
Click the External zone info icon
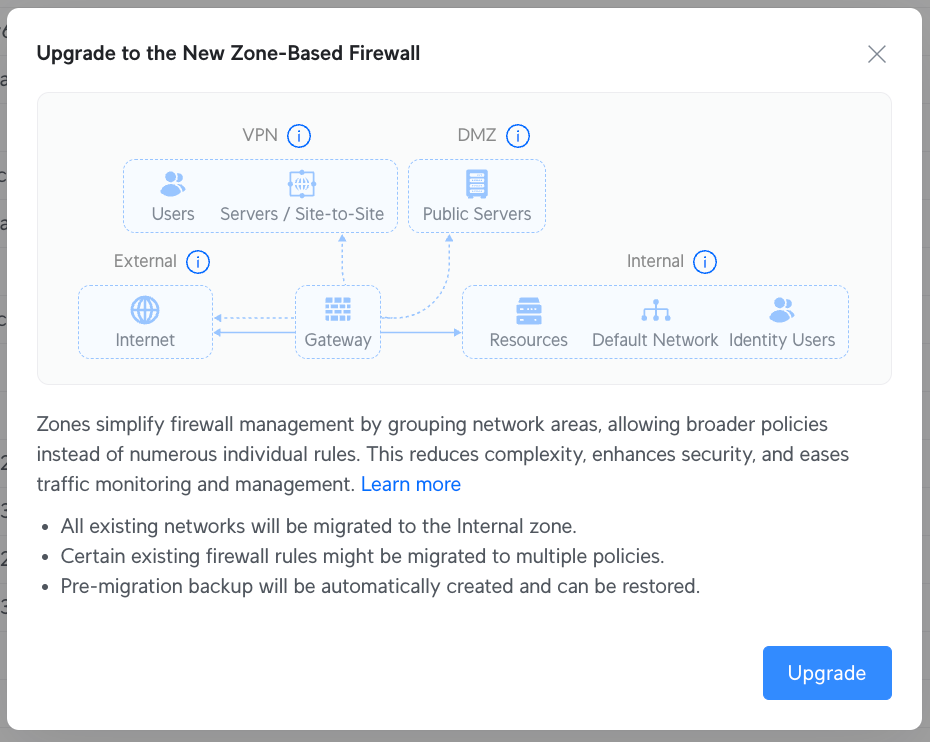coord(198,261)
